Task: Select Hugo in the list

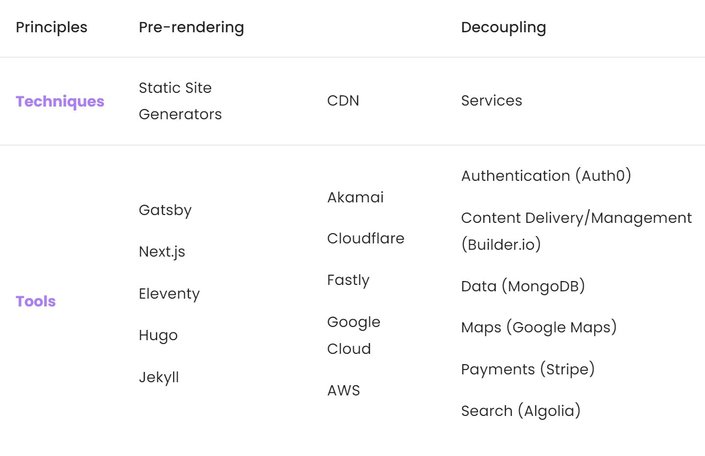Action: click(x=158, y=335)
